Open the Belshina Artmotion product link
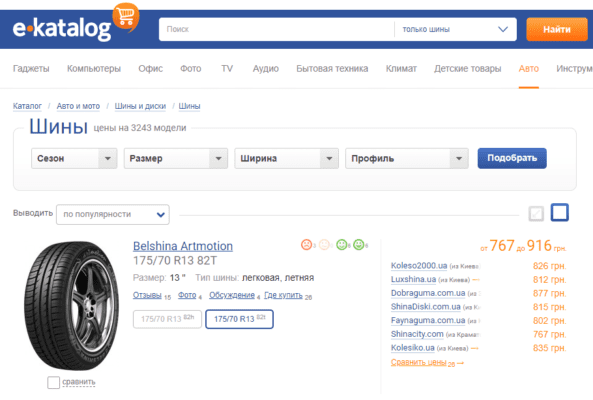Viewport: 593px width, 400px height. coord(183,246)
